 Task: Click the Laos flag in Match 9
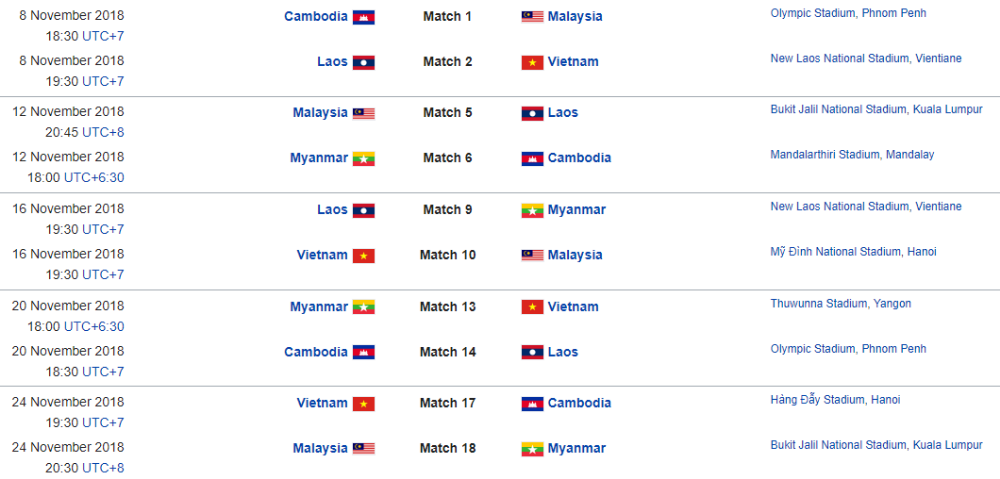(x=364, y=210)
